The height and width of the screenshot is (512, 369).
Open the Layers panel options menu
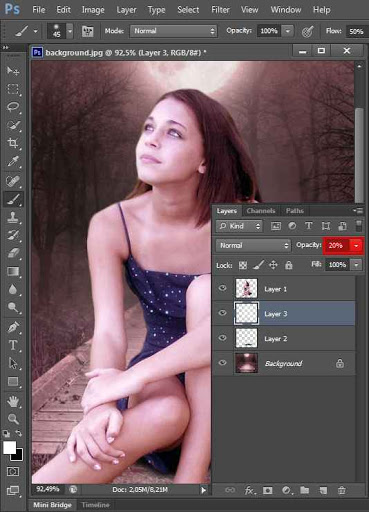coord(358,211)
